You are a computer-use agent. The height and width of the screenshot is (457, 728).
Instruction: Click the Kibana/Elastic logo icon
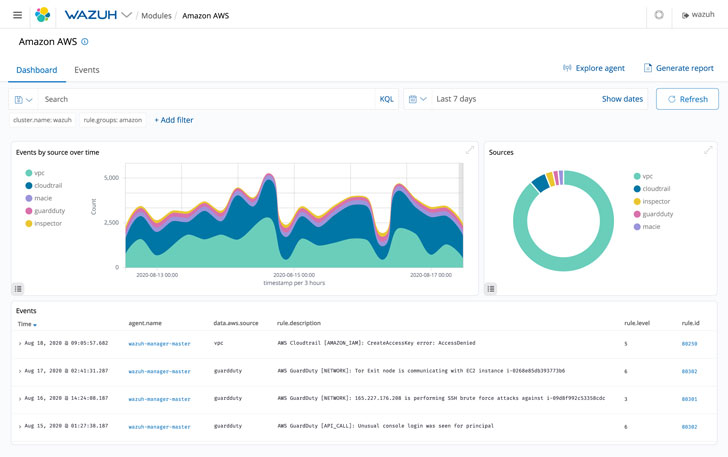[x=42, y=15]
